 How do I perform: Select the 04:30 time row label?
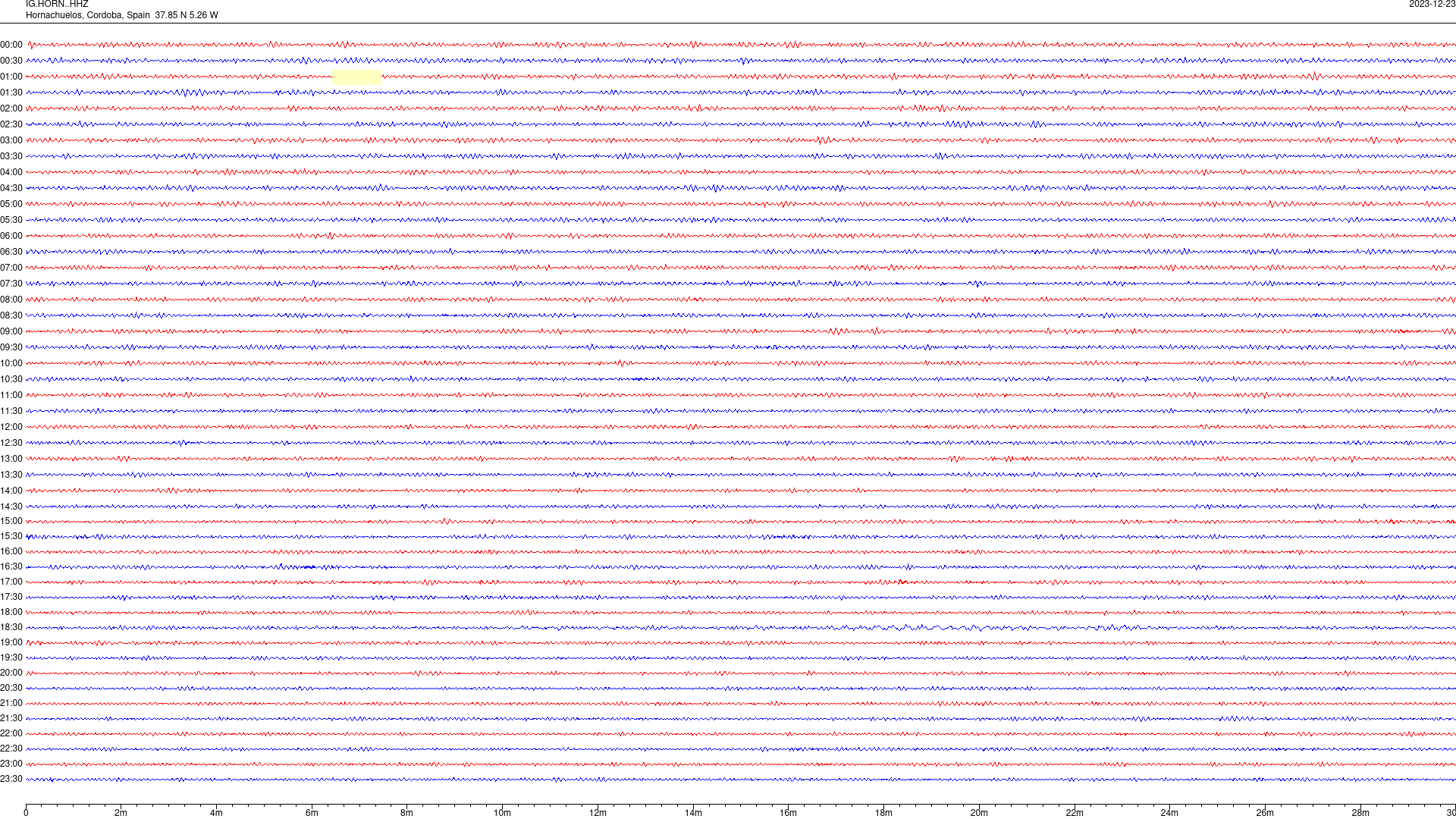pyautogui.click(x=11, y=188)
